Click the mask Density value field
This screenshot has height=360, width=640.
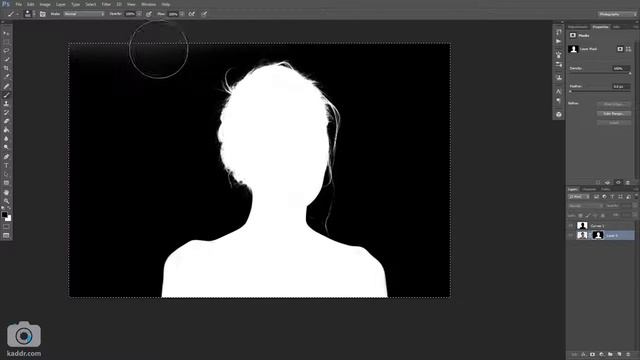pyautogui.click(x=620, y=68)
